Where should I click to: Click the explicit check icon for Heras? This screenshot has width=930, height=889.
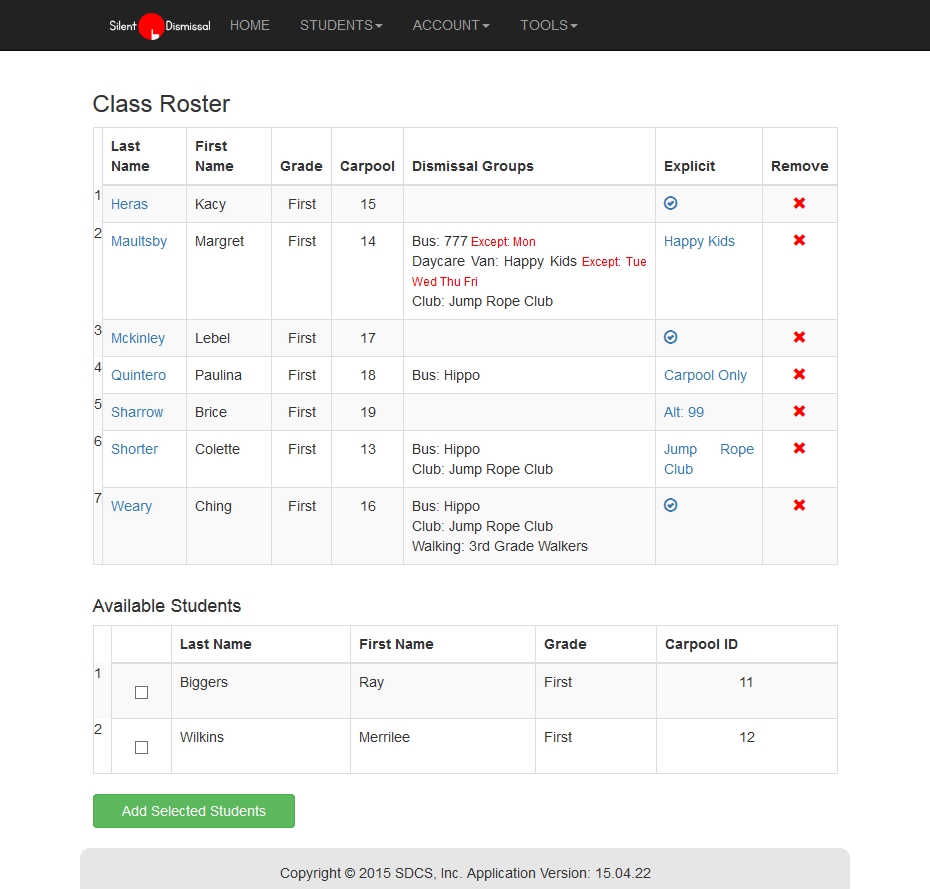click(671, 203)
